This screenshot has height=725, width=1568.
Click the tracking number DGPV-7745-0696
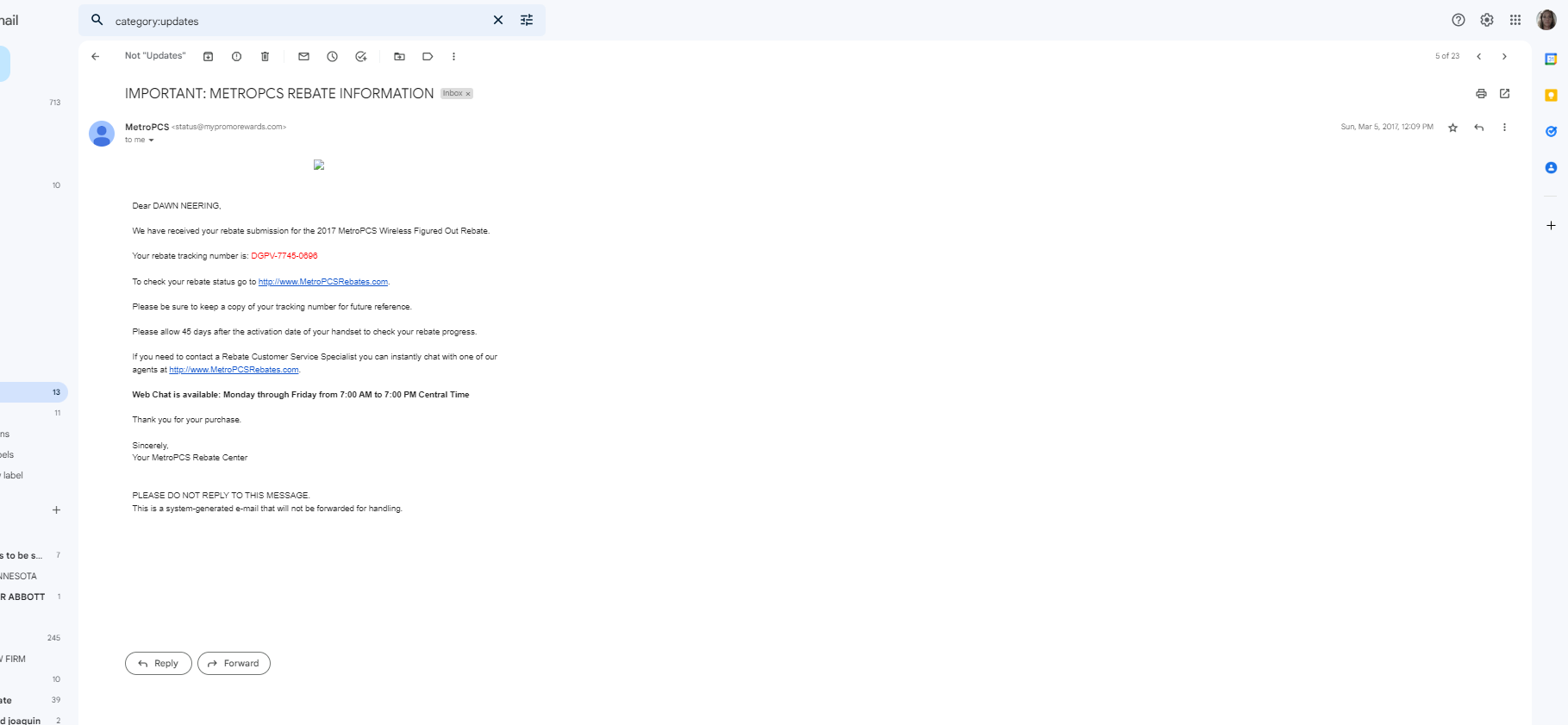pyautogui.click(x=284, y=256)
